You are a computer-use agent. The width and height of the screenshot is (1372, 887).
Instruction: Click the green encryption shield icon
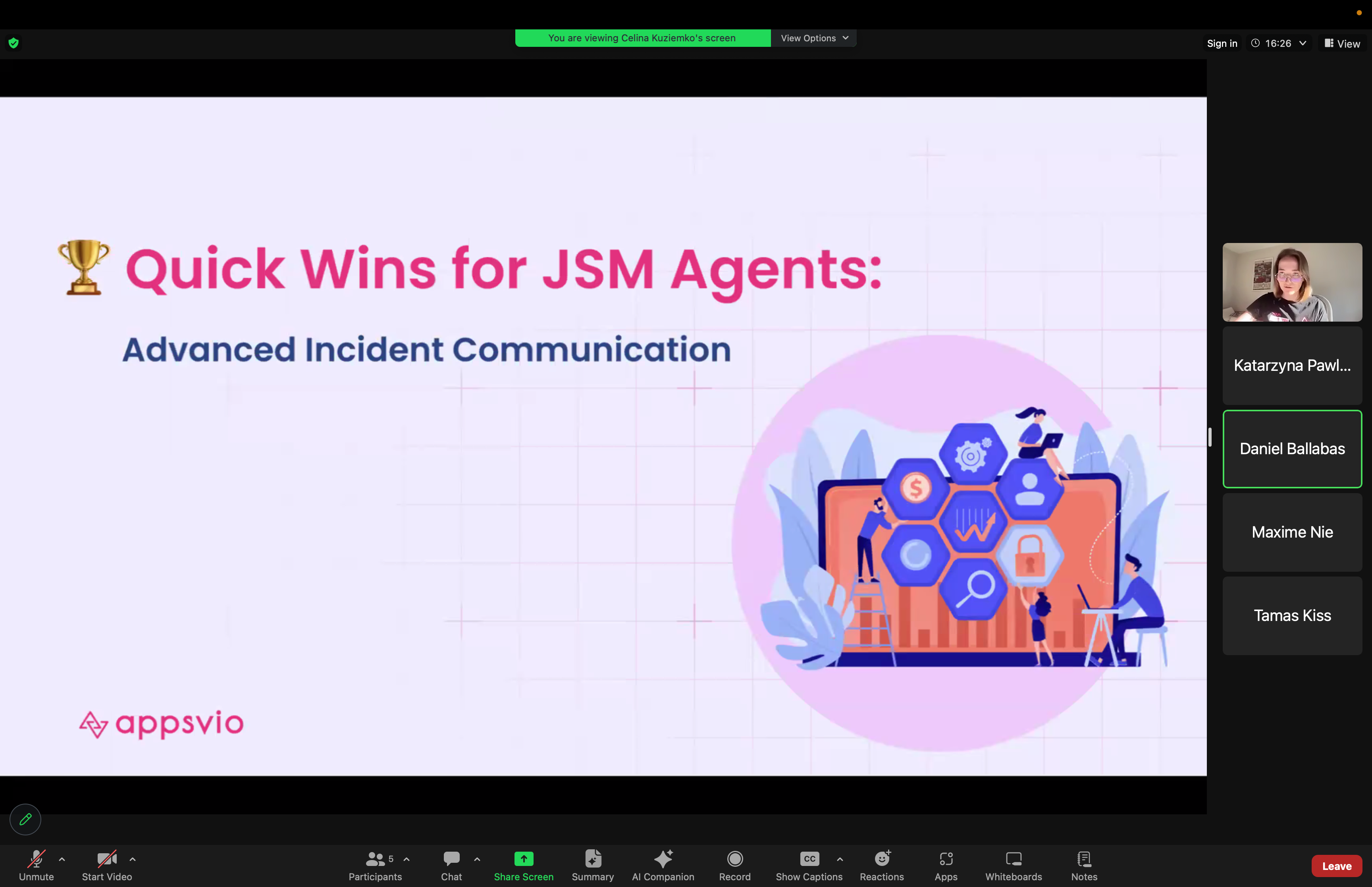(13, 43)
